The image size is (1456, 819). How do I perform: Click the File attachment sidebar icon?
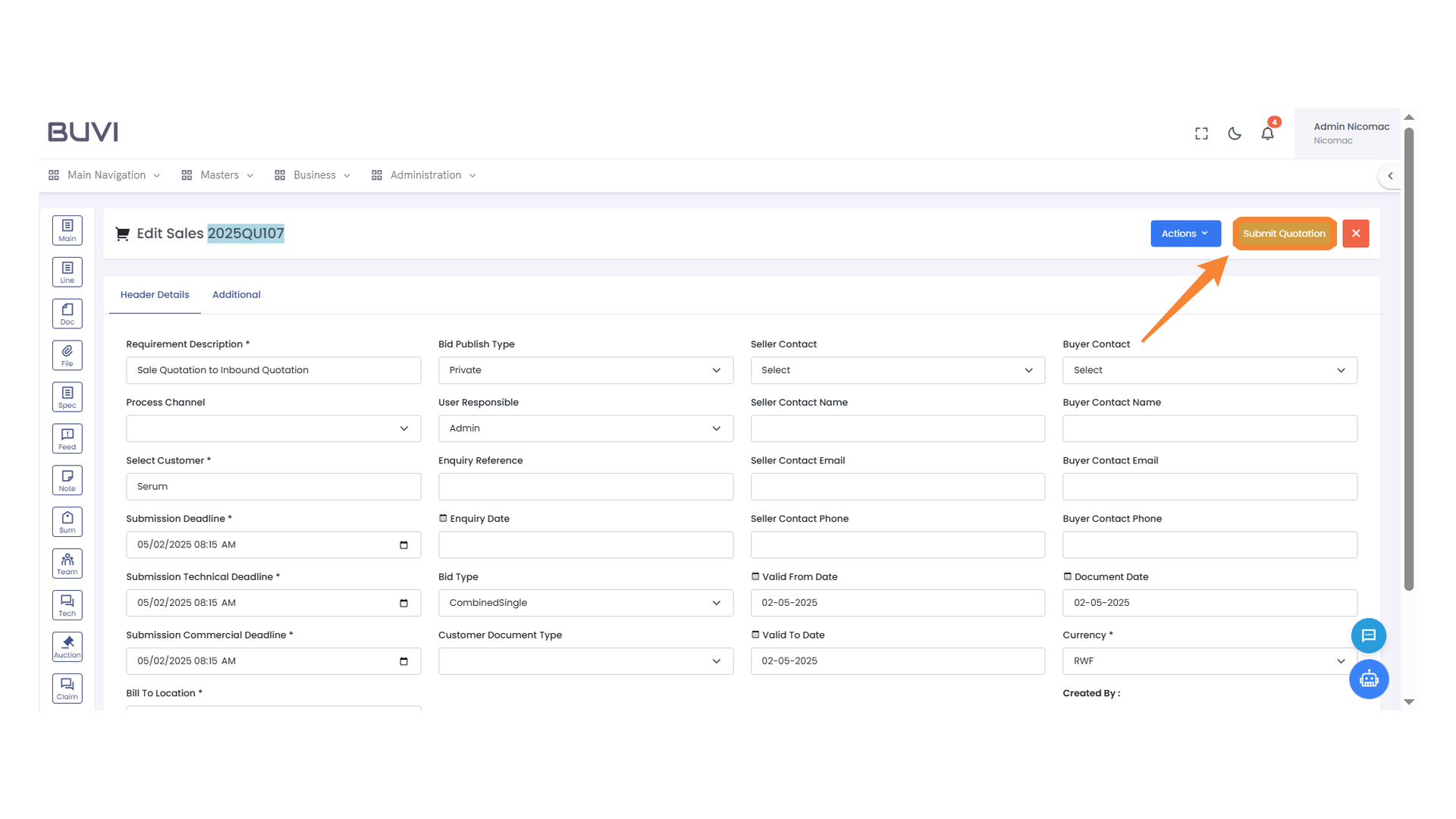click(x=67, y=355)
